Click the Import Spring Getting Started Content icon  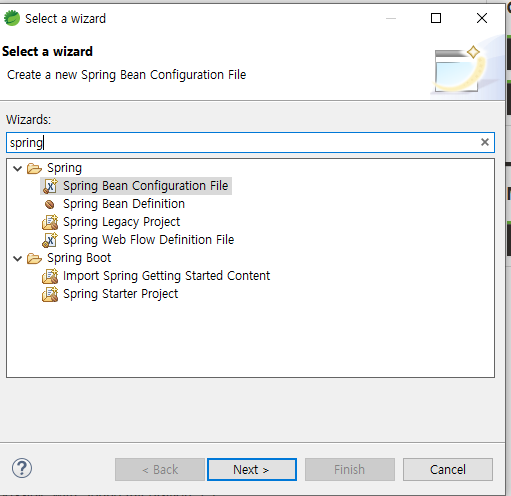50,276
